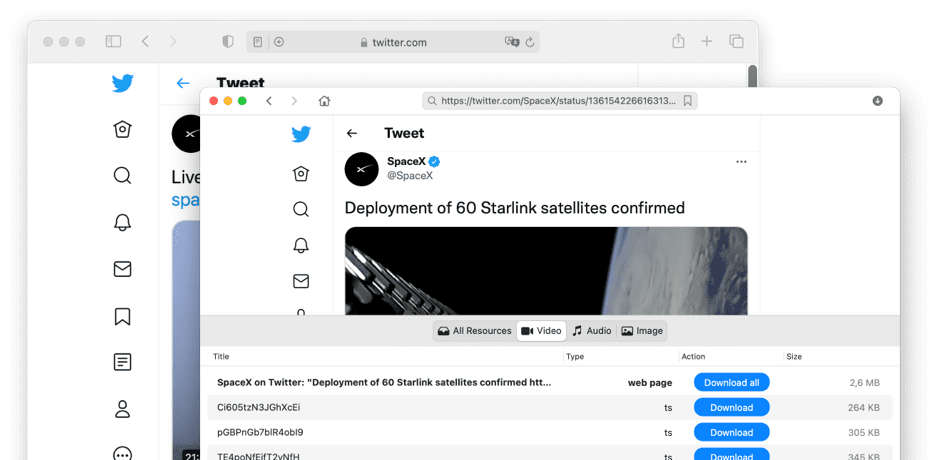
Task: Switch to All Resources tab
Action: (x=475, y=330)
